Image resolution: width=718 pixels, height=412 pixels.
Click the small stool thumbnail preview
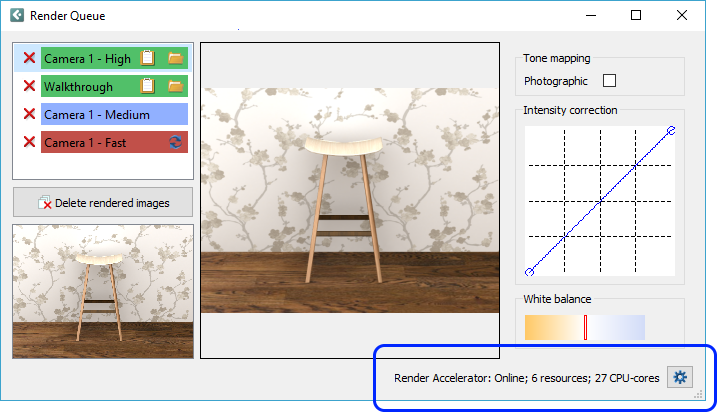click(103, 291)
